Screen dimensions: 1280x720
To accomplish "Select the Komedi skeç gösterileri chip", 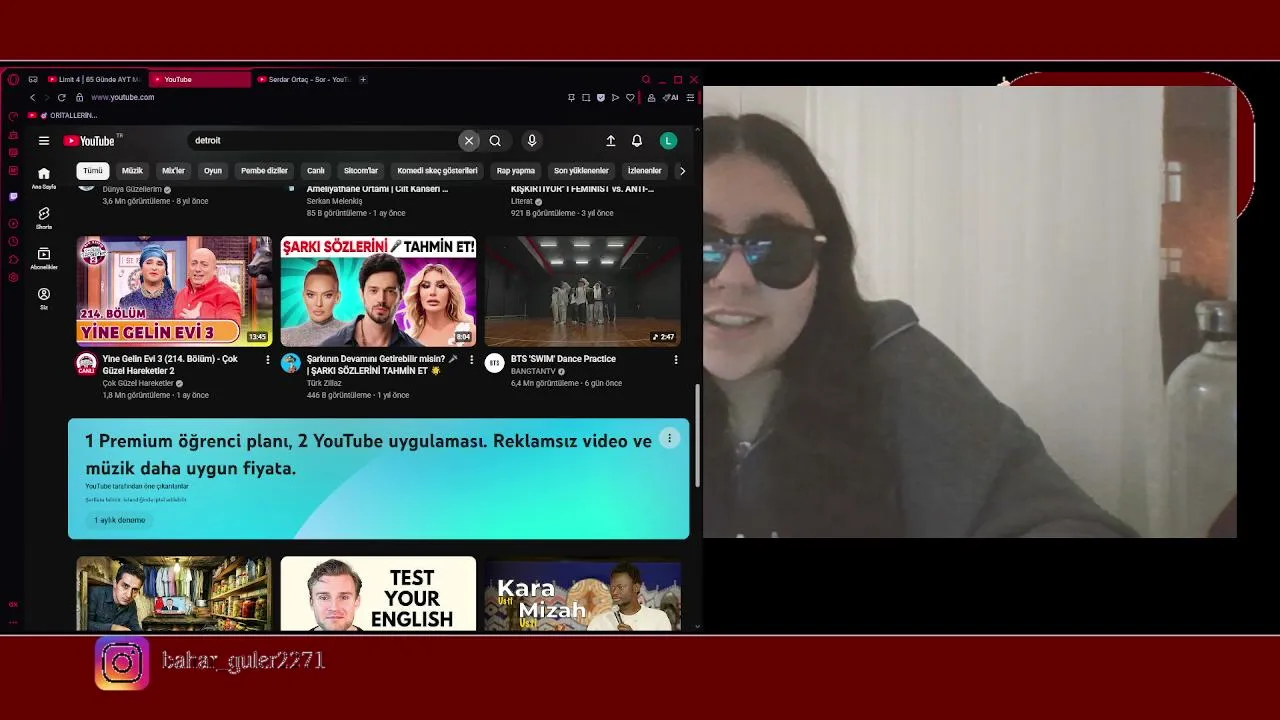I will 437,171.
